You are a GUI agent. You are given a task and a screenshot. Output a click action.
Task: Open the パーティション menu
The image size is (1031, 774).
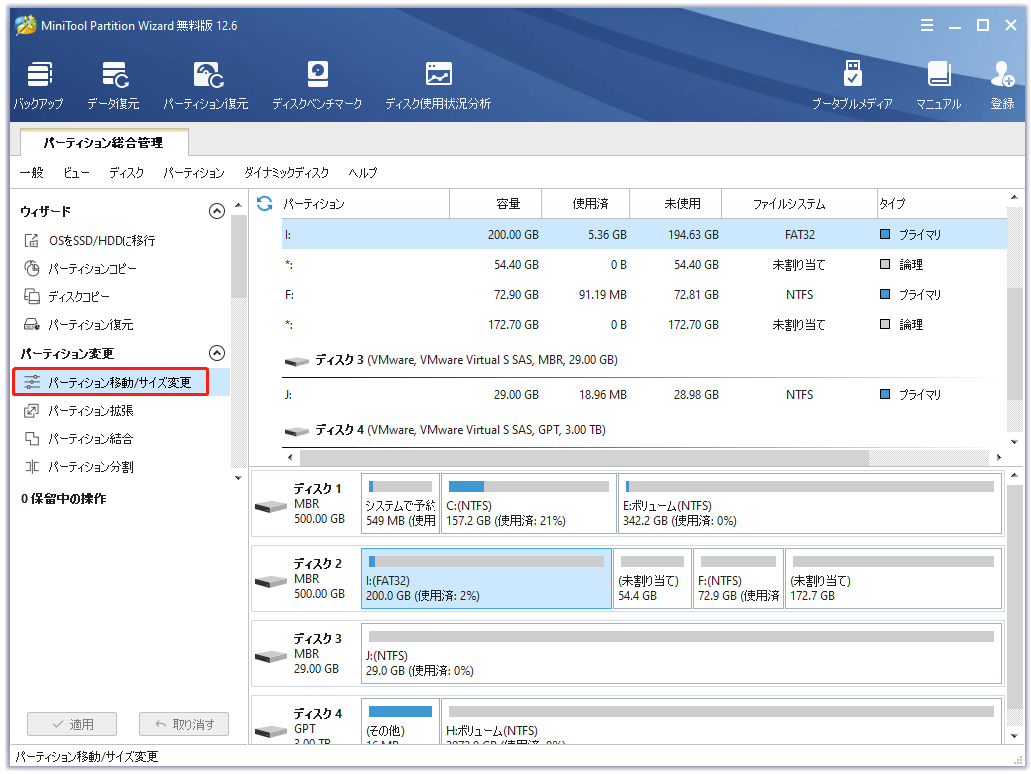point(194,173)
